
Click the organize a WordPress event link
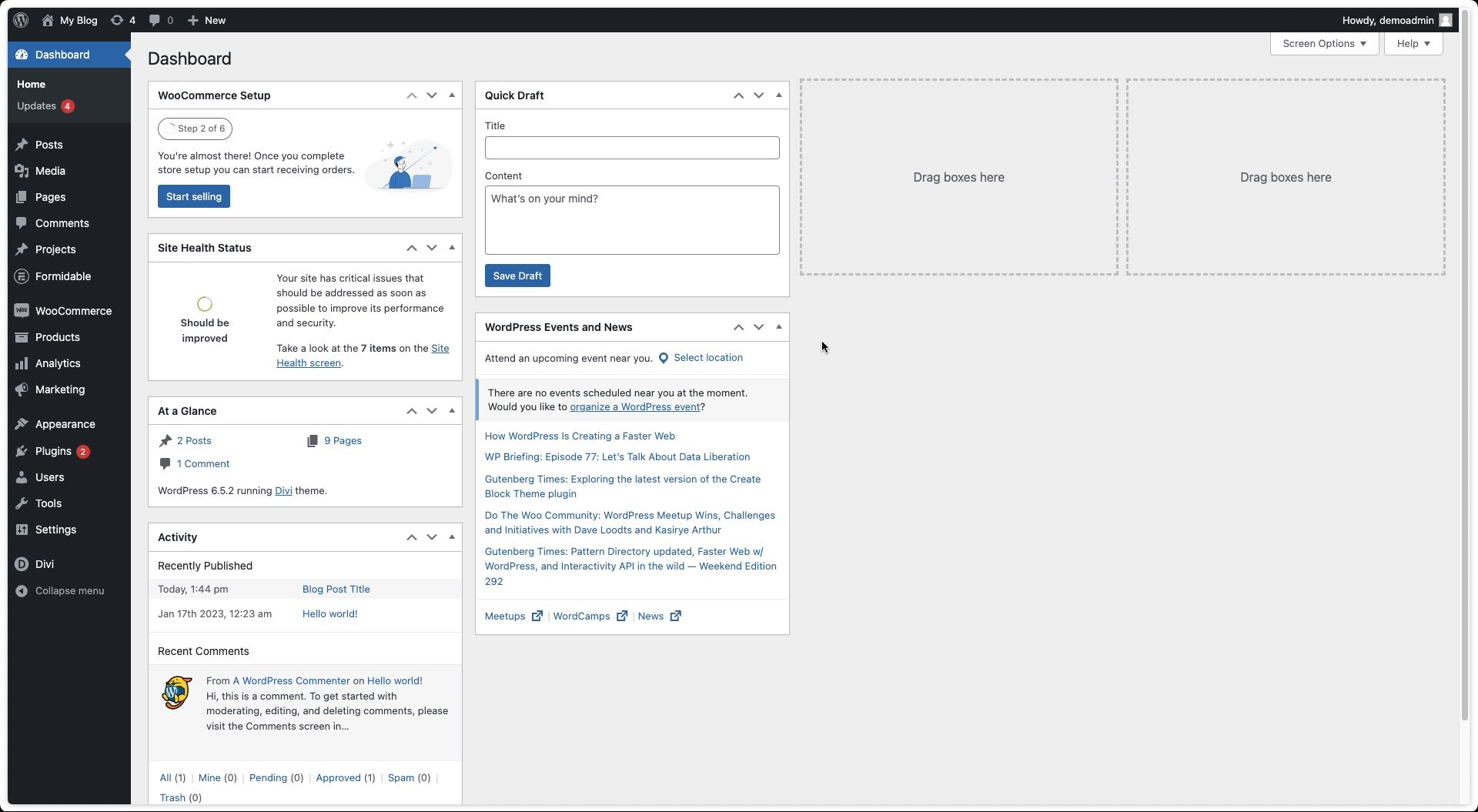pos(635,407)
